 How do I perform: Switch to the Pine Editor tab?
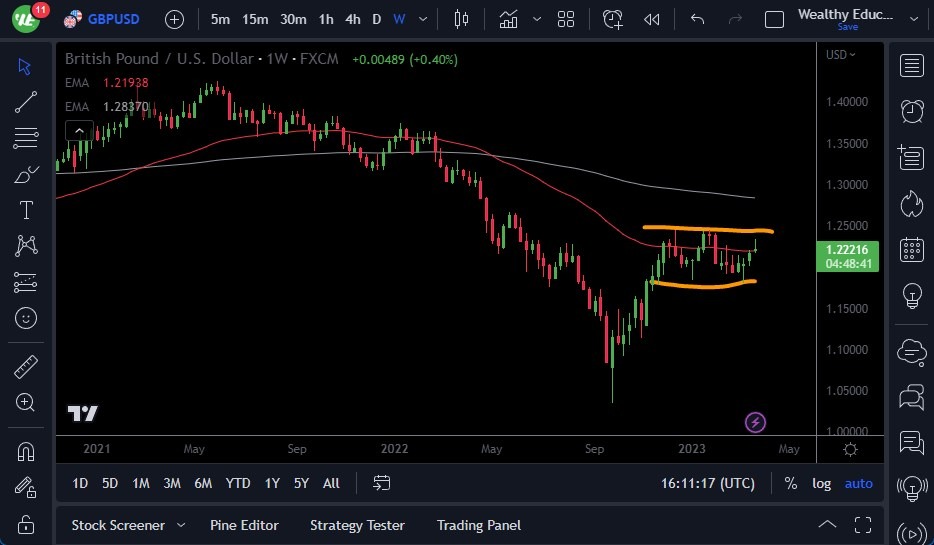pos(244,525)
